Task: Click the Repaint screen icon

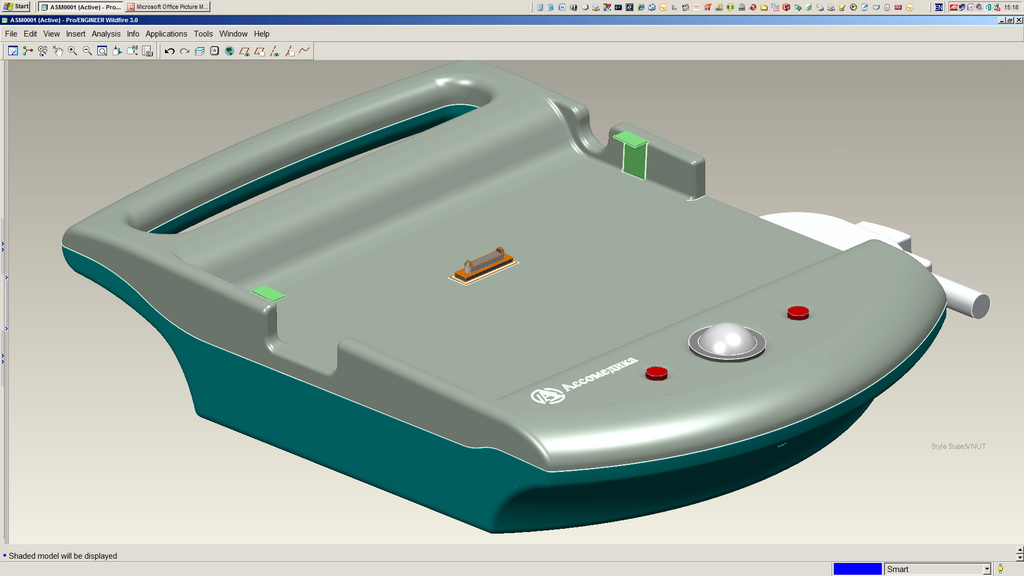Action: [13, 51]
